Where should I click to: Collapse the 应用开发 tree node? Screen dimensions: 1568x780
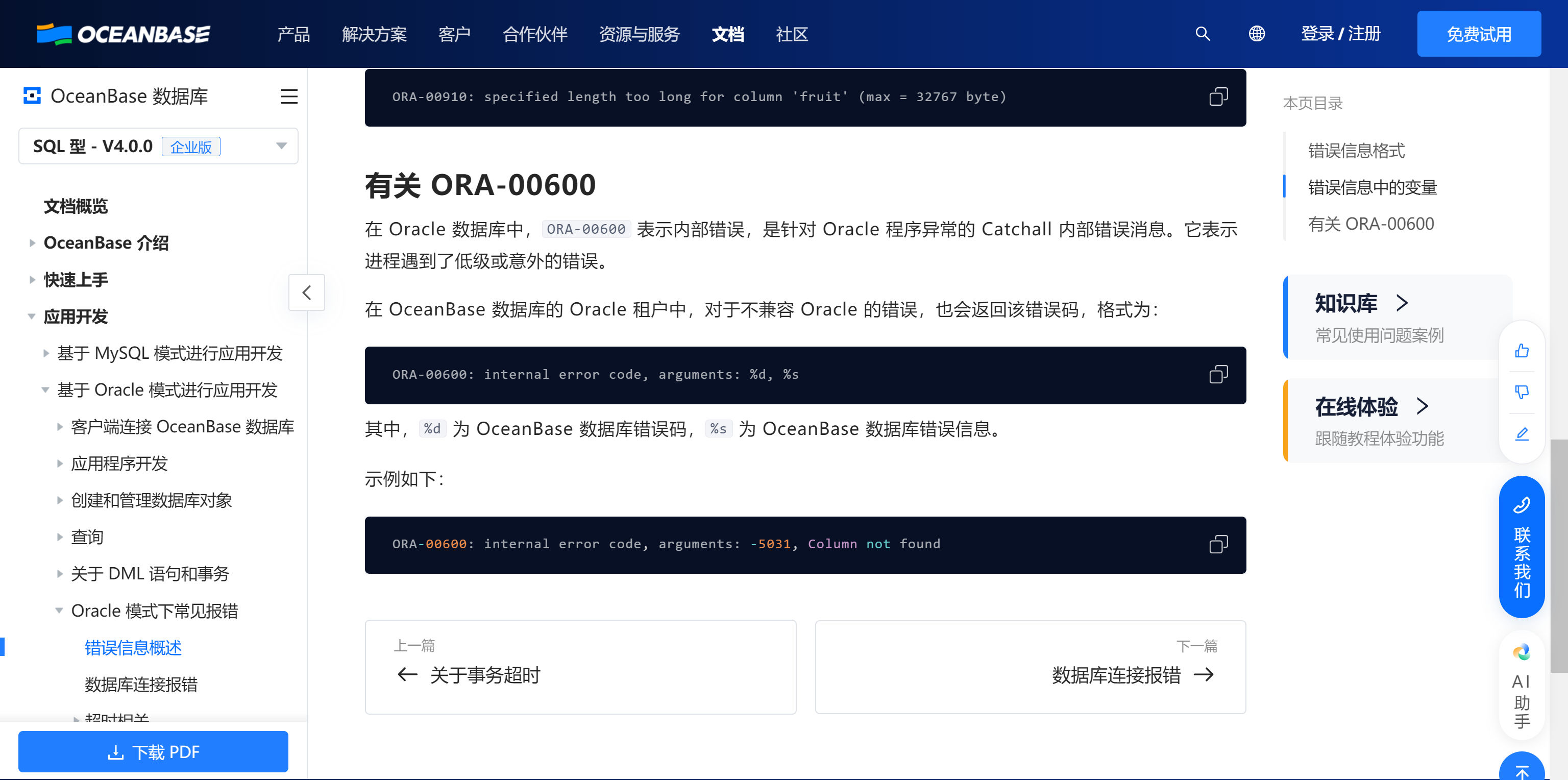click(32, 316)
